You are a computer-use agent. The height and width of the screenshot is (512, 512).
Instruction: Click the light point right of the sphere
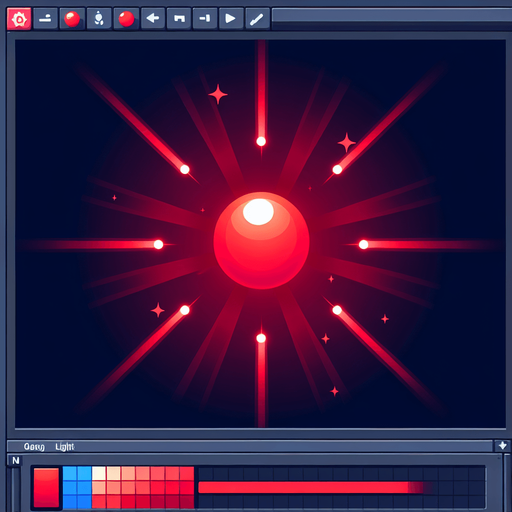pos(363,244)
